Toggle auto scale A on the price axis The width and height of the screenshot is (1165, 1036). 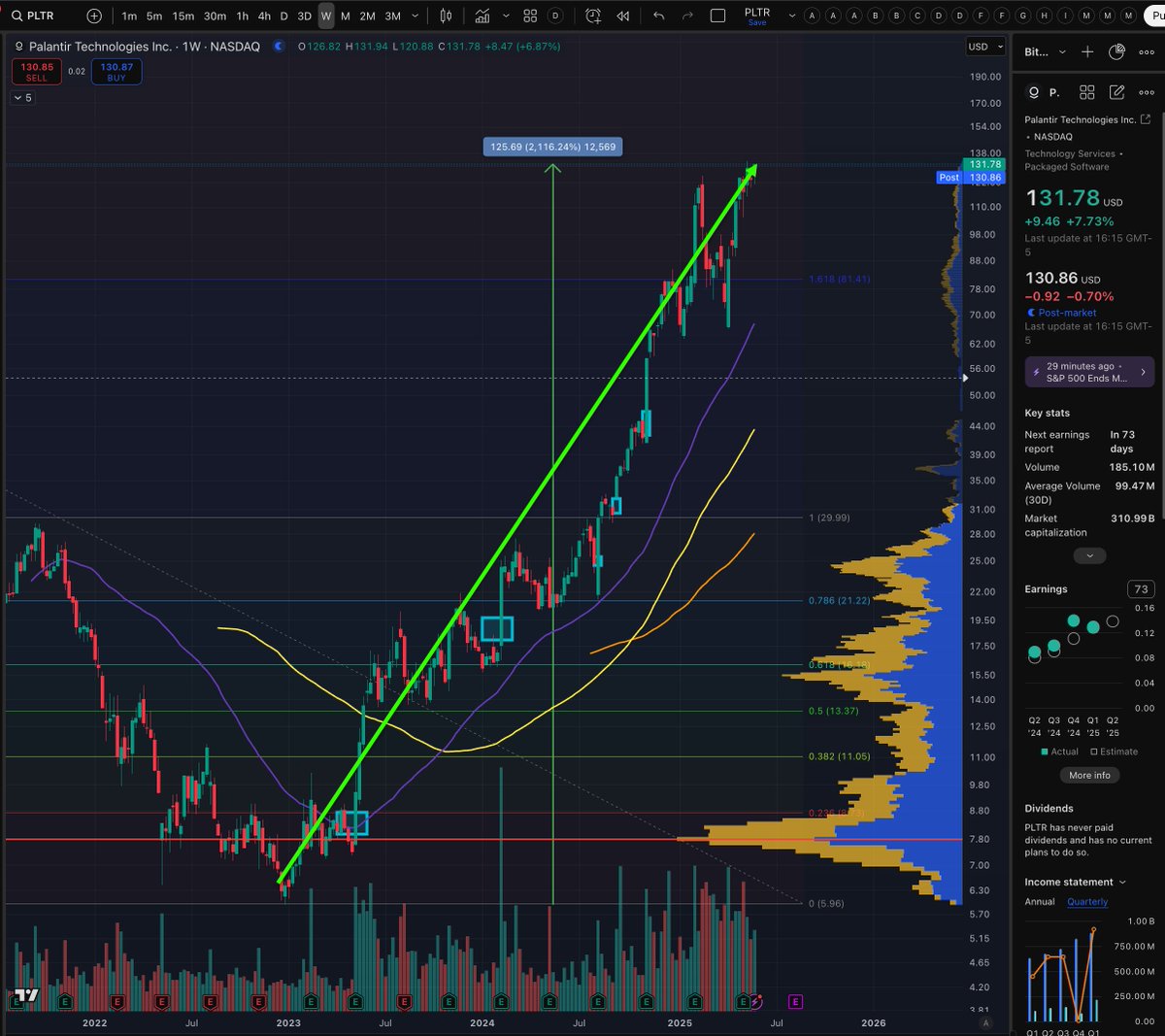point(985,1022)
